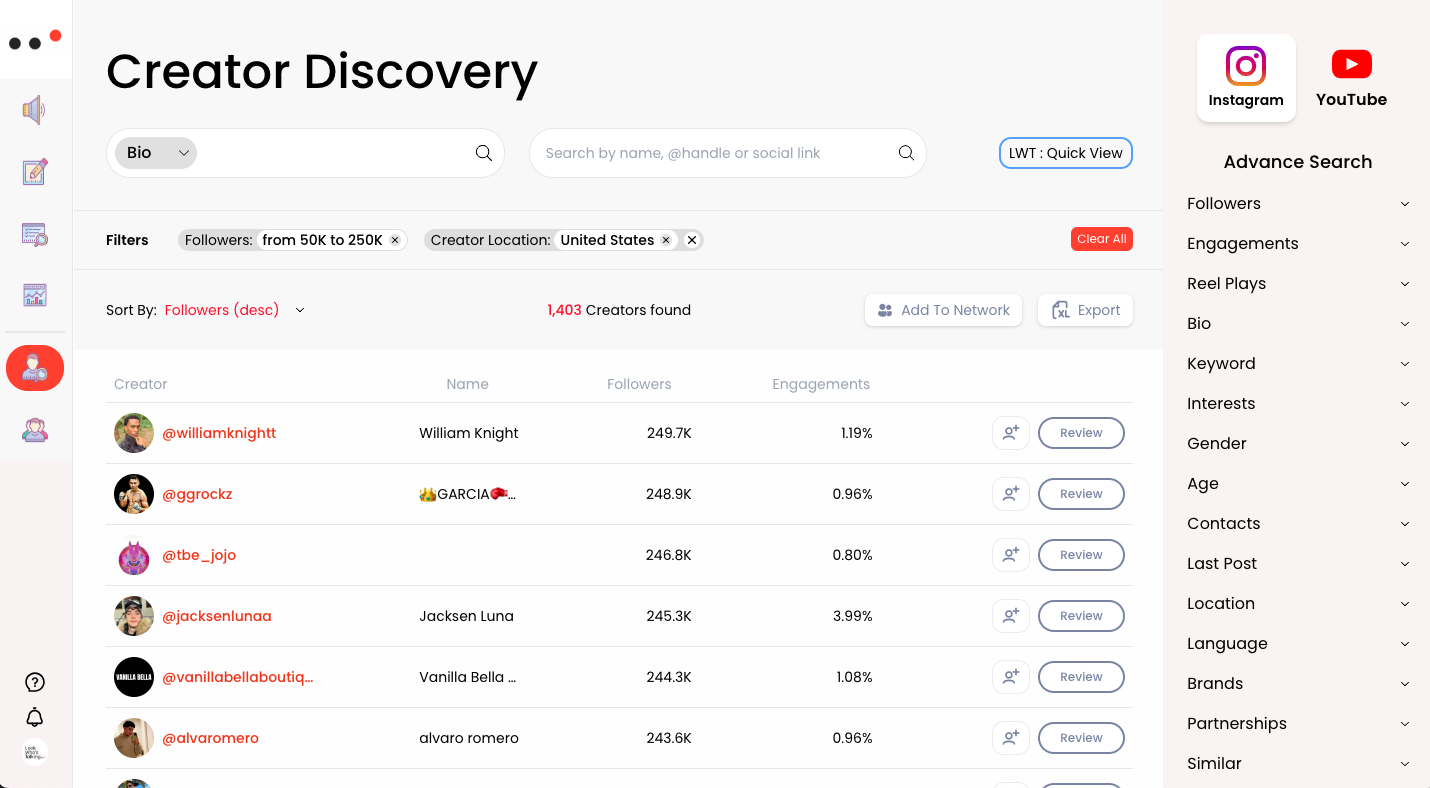Remove the United States location chip
Screen dimensions: 1430x788
click(x=666, y=240)
